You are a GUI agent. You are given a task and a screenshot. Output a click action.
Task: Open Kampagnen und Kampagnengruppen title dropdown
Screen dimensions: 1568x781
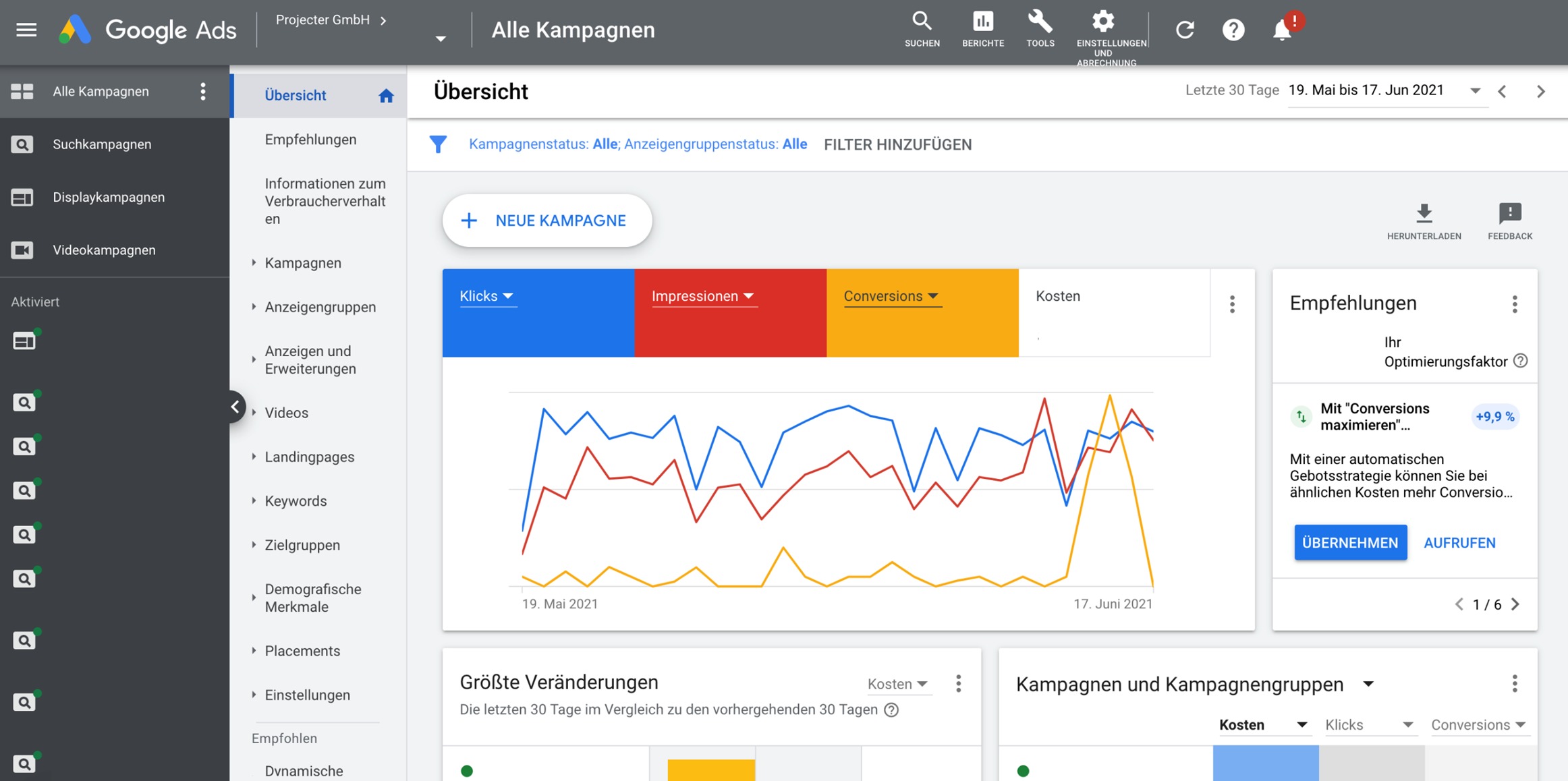click(1368, 684)
